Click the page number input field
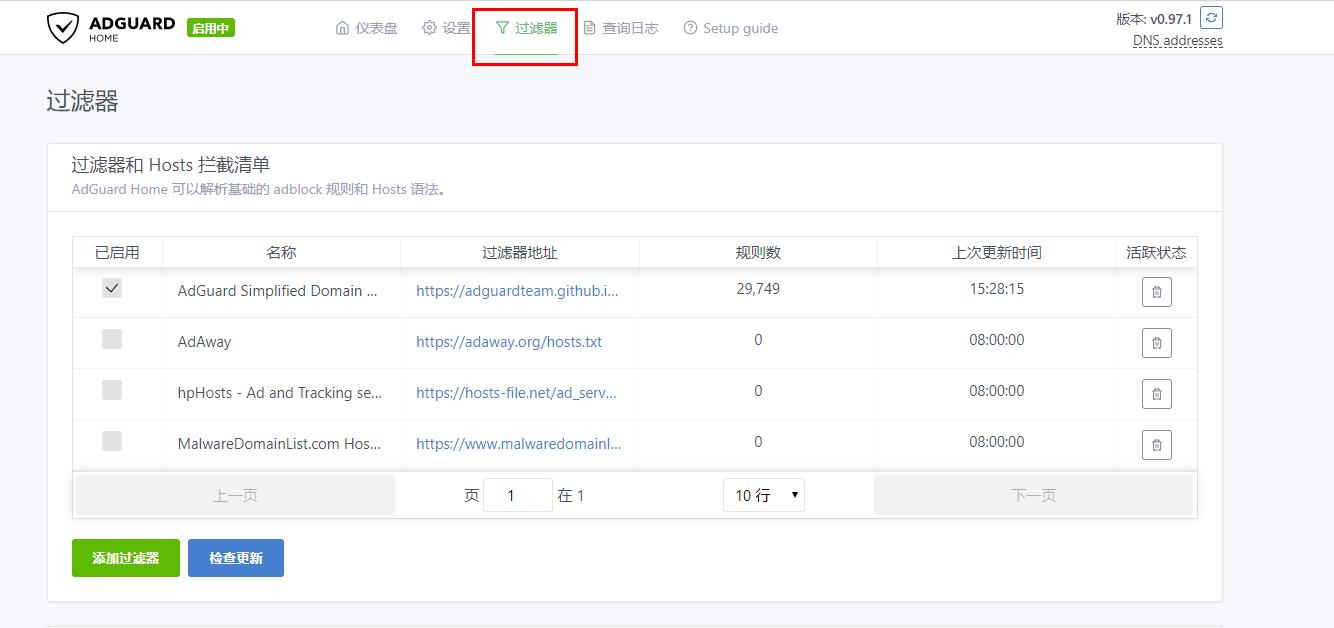Image resolution: width=1334 pixels, height=628 pixels. point(517,495)
